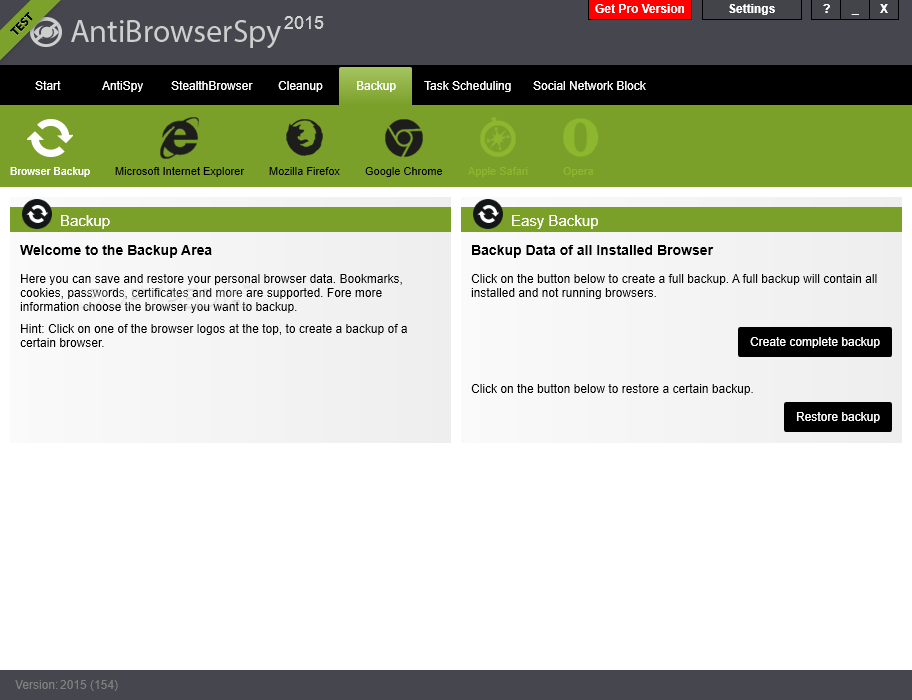Screen dimensions: 912x700
Task: Open Mozilla Firefox backup section
Action: (304, 138)
